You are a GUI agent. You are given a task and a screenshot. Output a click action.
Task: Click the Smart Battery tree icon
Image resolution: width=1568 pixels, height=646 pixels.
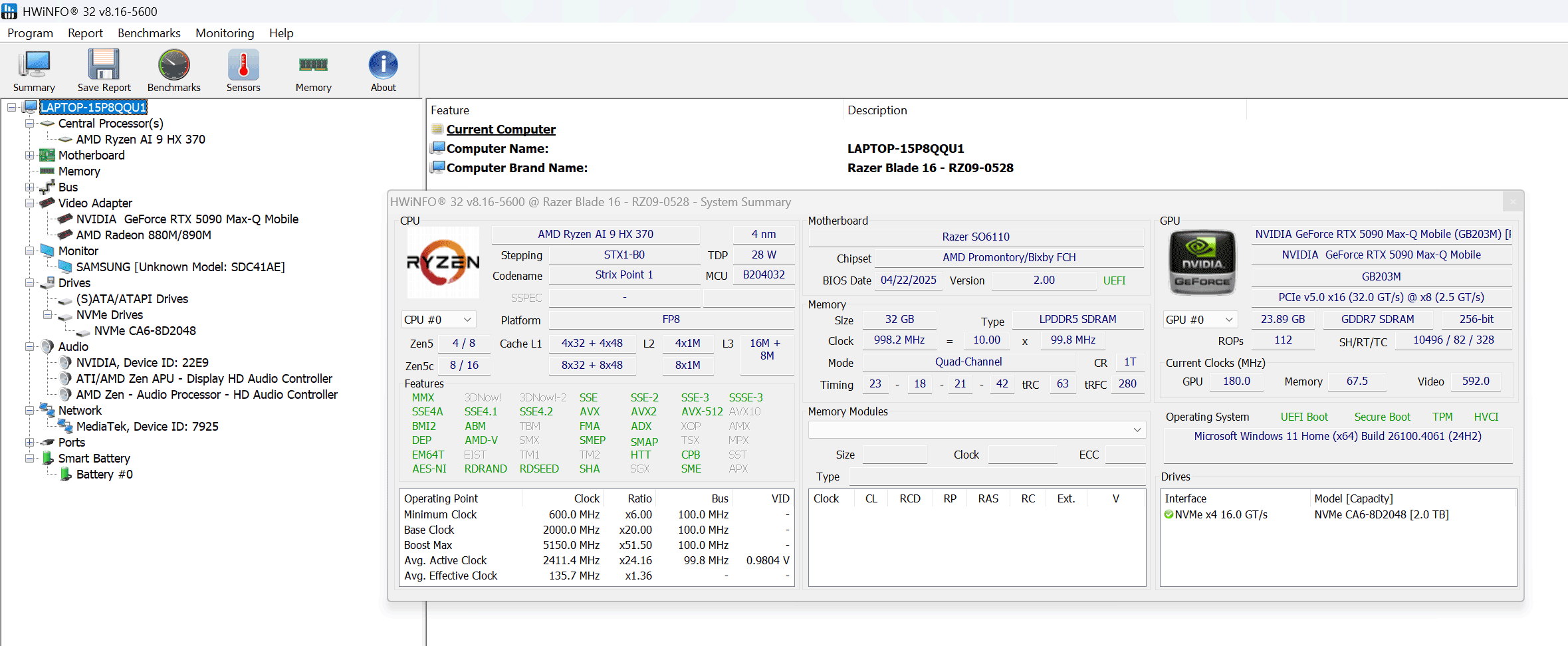point(47,458)
